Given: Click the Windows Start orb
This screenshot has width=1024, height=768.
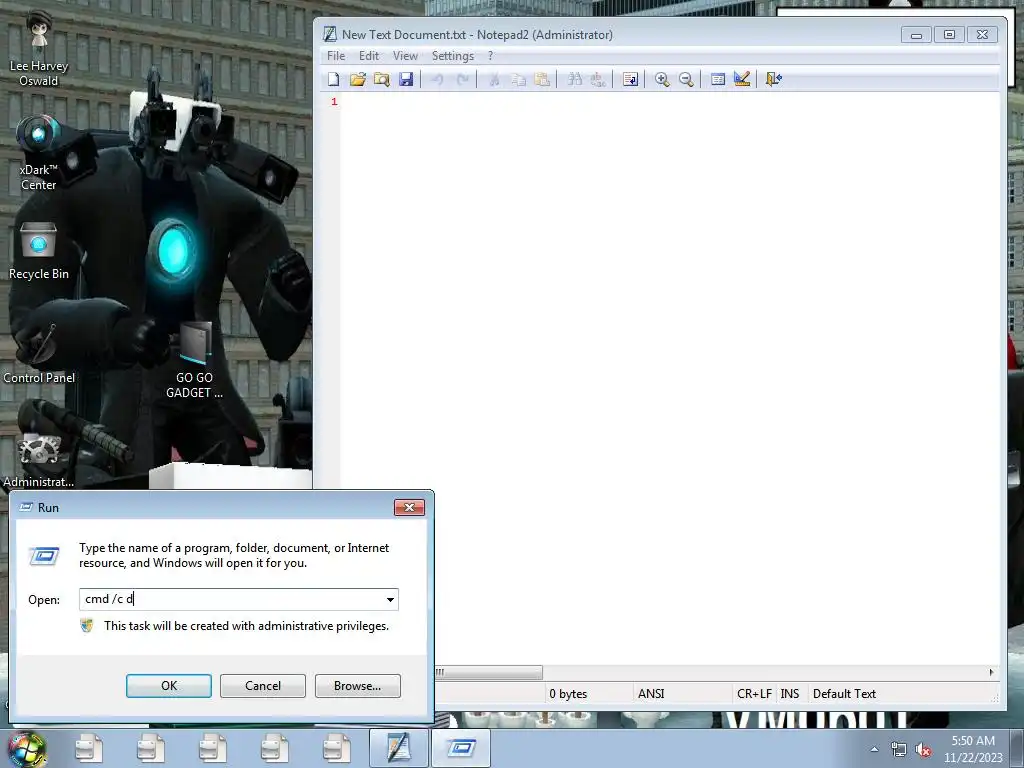Looking at the screenshot, I should tap(27, 749).
